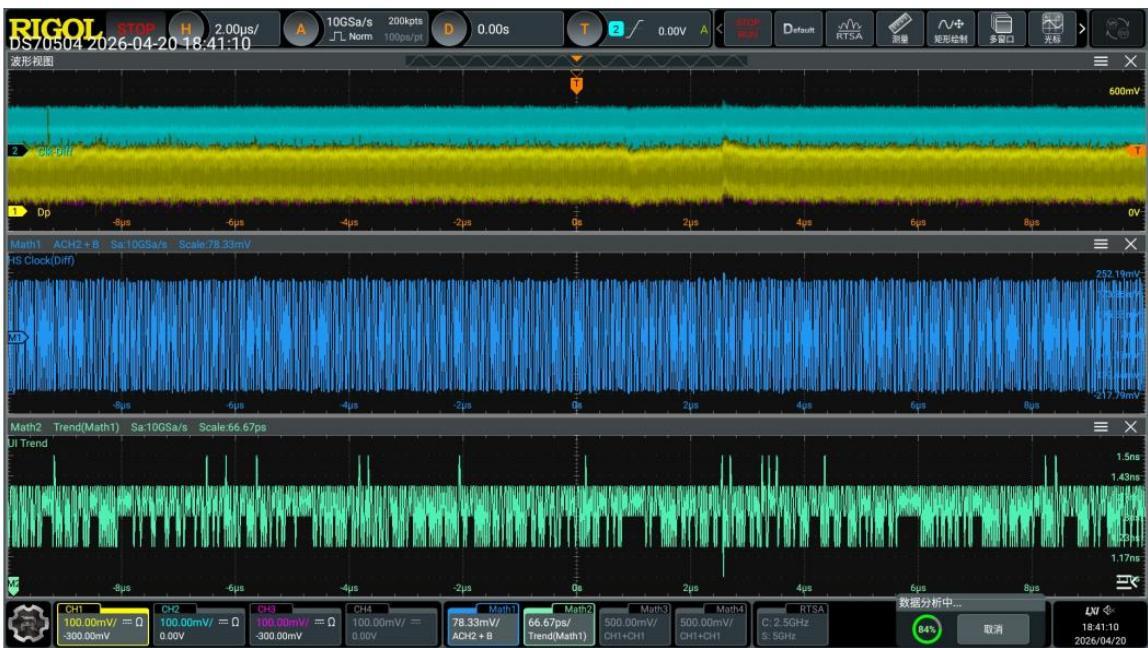Open the gear navigation menu icon
This screenshot has width=1148, height=648.
point(29,625)
